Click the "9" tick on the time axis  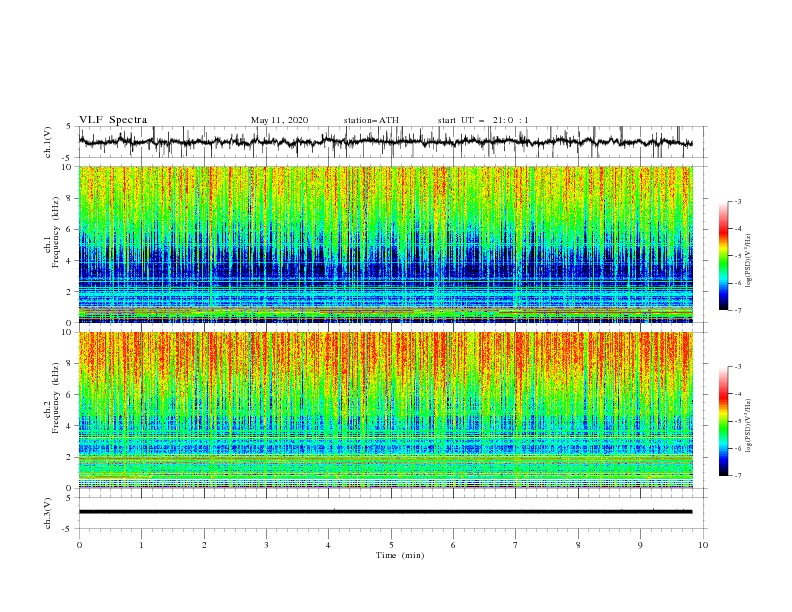[640, 545]
